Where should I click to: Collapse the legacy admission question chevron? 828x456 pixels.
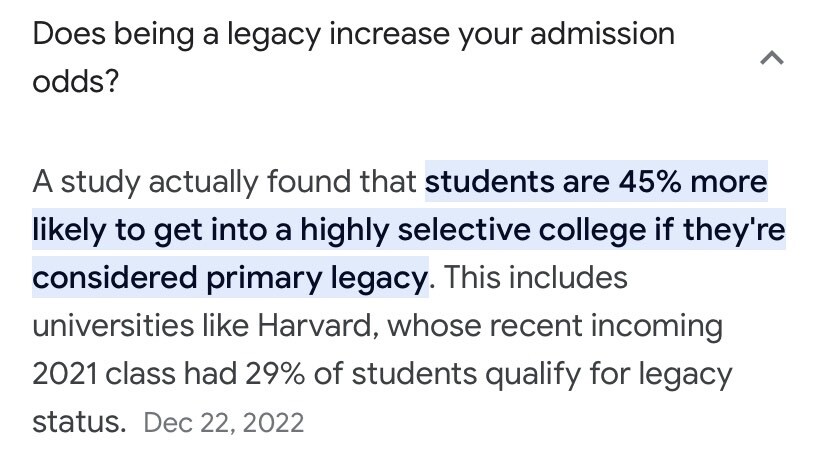click(x=771, y=59)
